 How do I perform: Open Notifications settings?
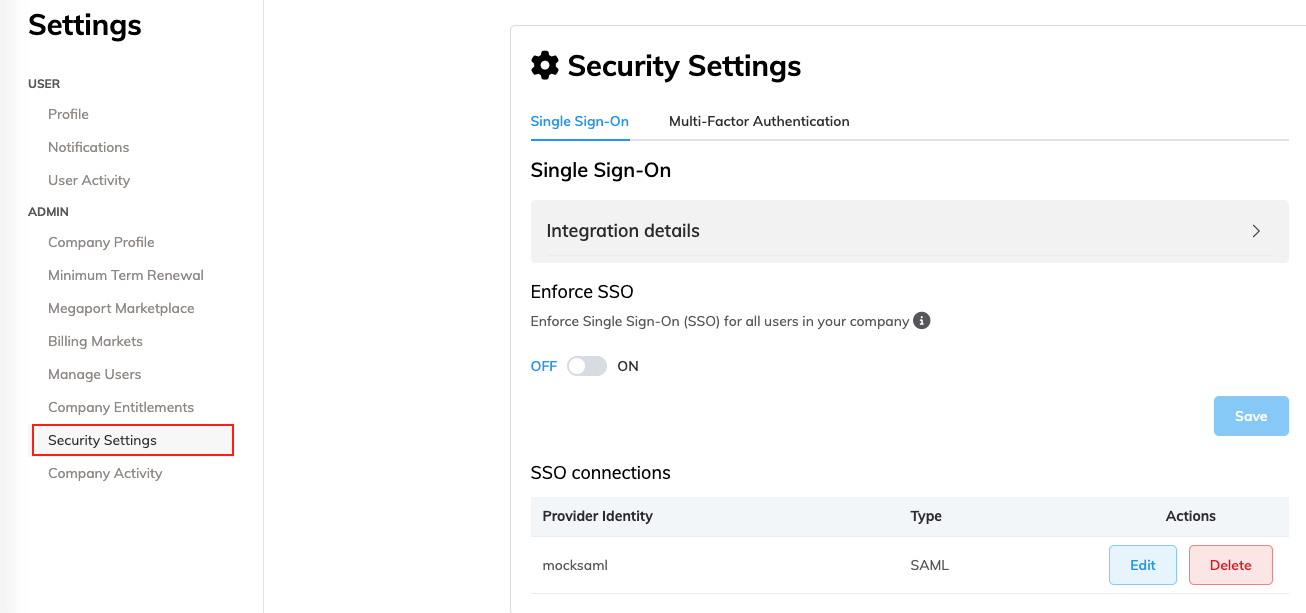88,147
